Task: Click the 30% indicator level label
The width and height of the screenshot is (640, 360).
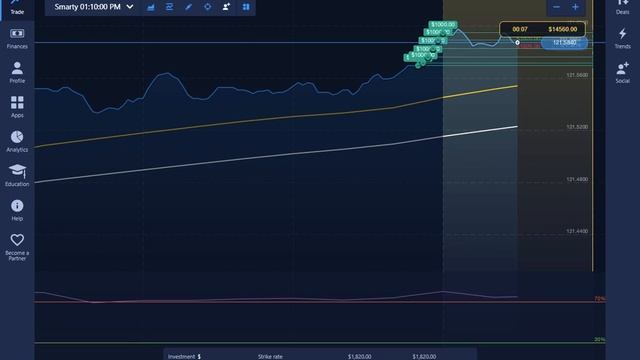Action: [x=600, y=339]
